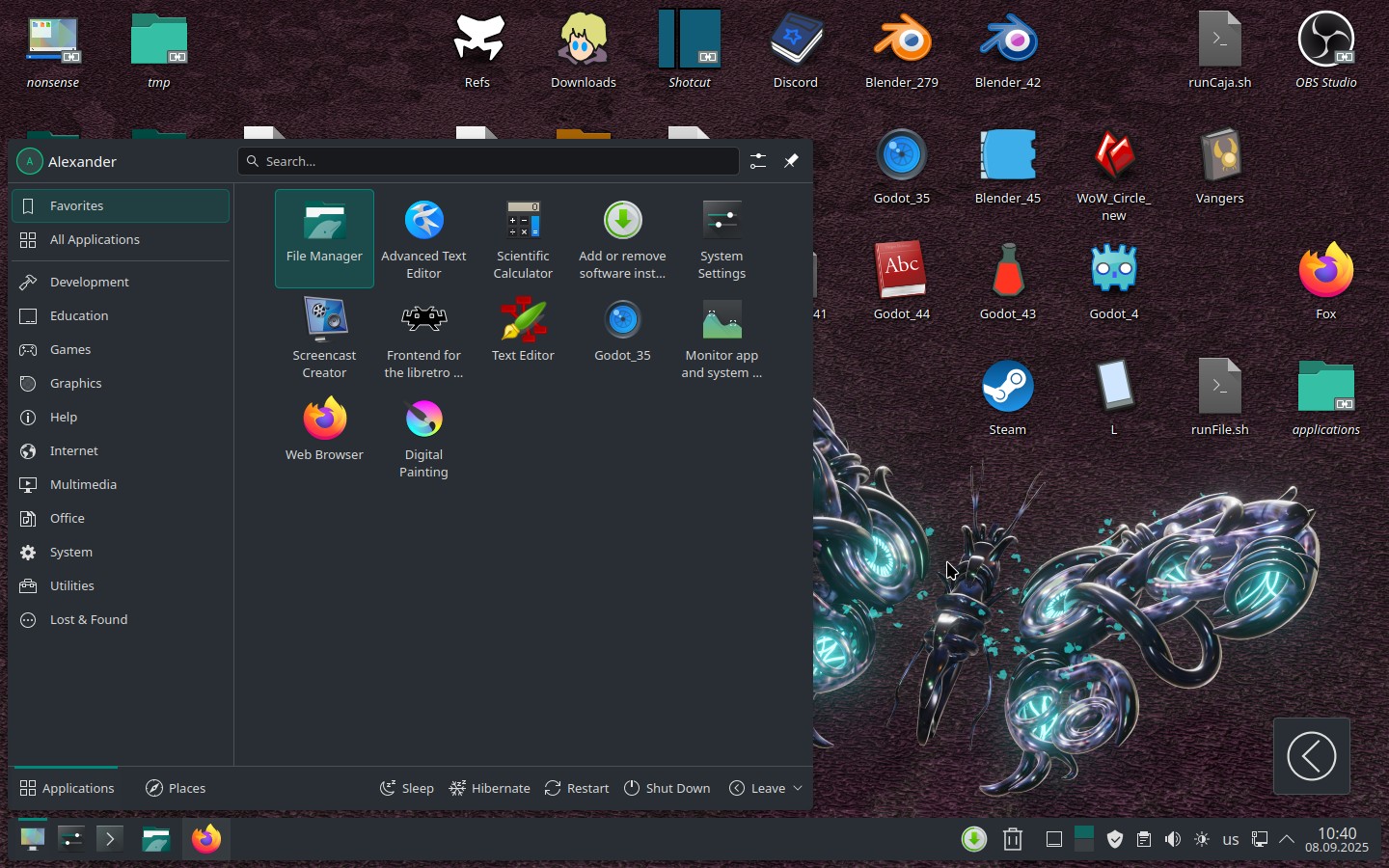Launch the Scientific Calculator
Screen dimensions: 1389x868
(x=523, y=238)
